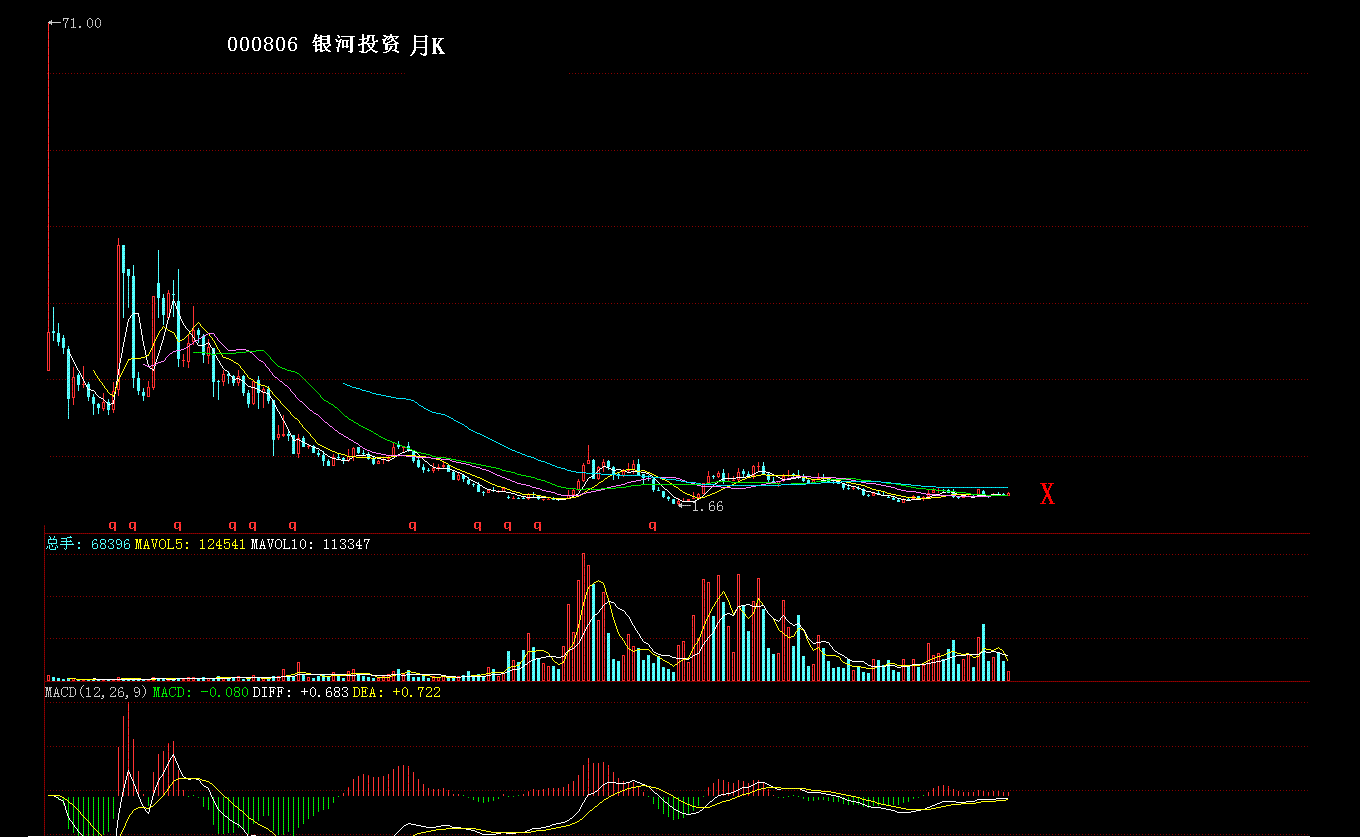Click the q marker nearest the 1.66 label
Screen dimensions: 1360x837
[652, 524]
